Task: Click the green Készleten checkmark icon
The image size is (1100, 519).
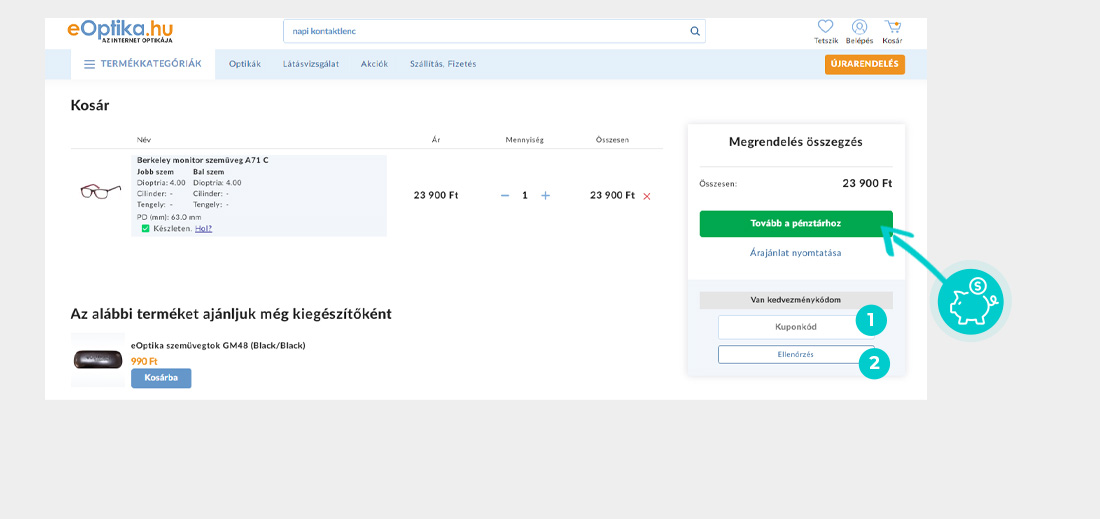Action: [x=145, y=229]
